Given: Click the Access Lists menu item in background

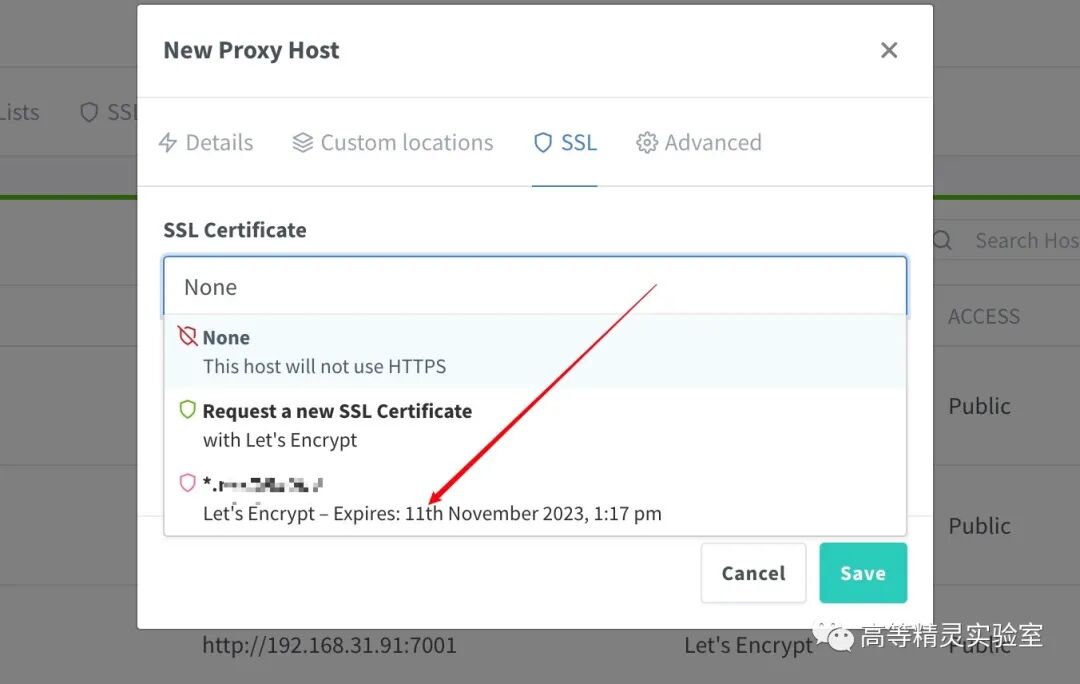Looking at the screenshot, I should (19, 112).
